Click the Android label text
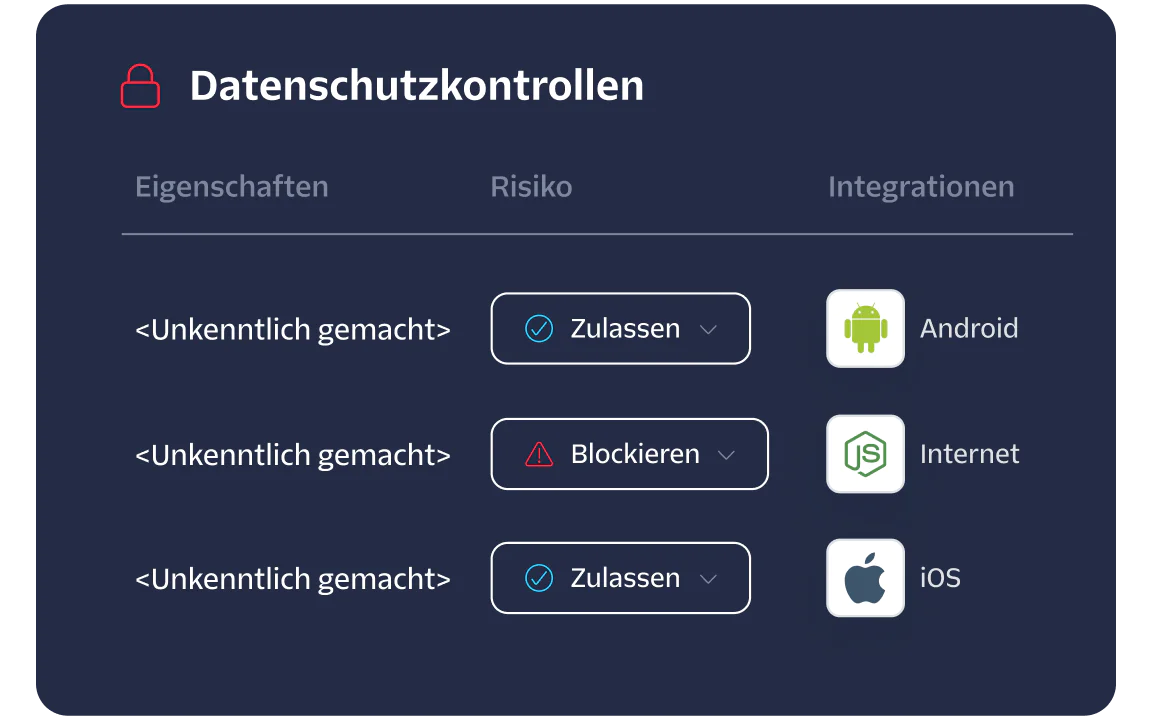The width and height of the screenshot is (1152, 720). (969, 328)
